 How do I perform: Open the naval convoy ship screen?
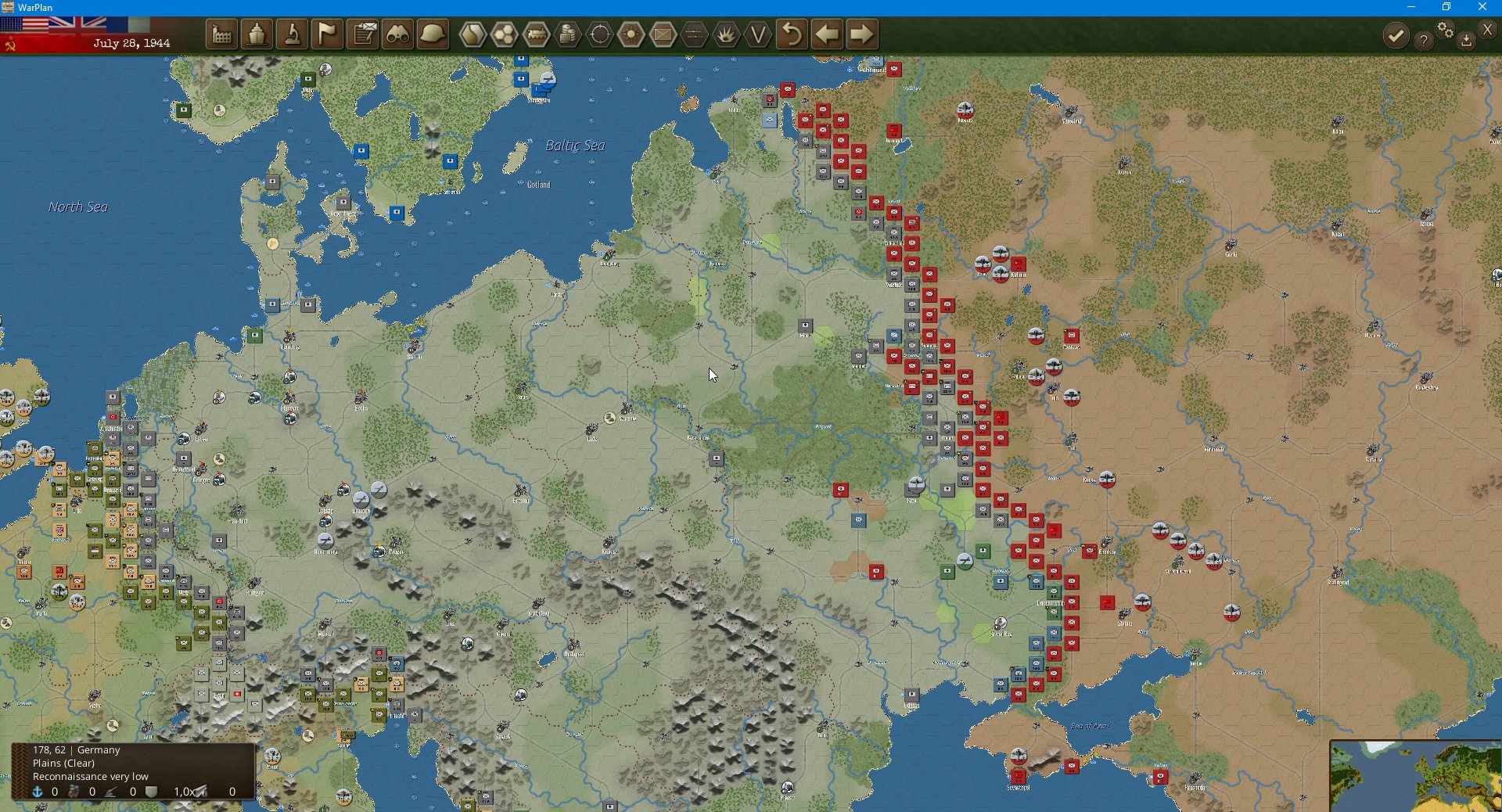point(257,35)
